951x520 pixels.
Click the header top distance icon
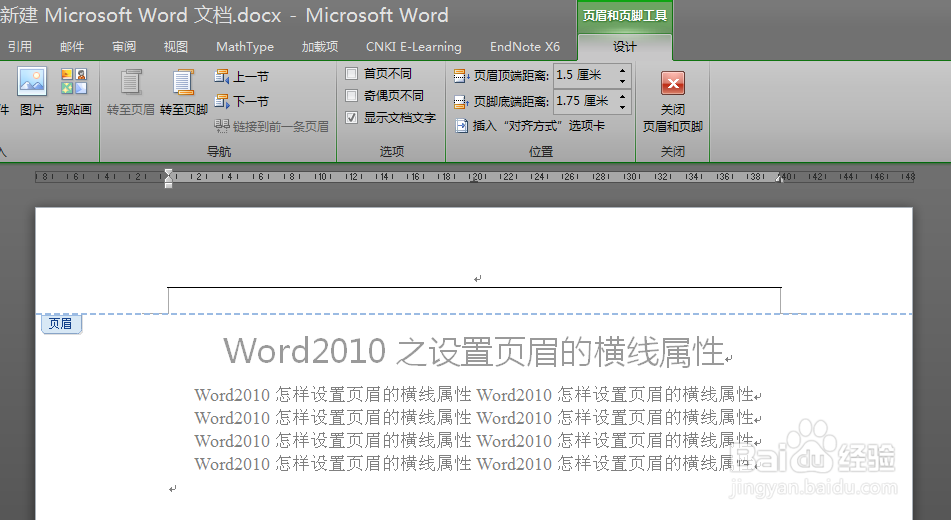(x=462, y=76)
